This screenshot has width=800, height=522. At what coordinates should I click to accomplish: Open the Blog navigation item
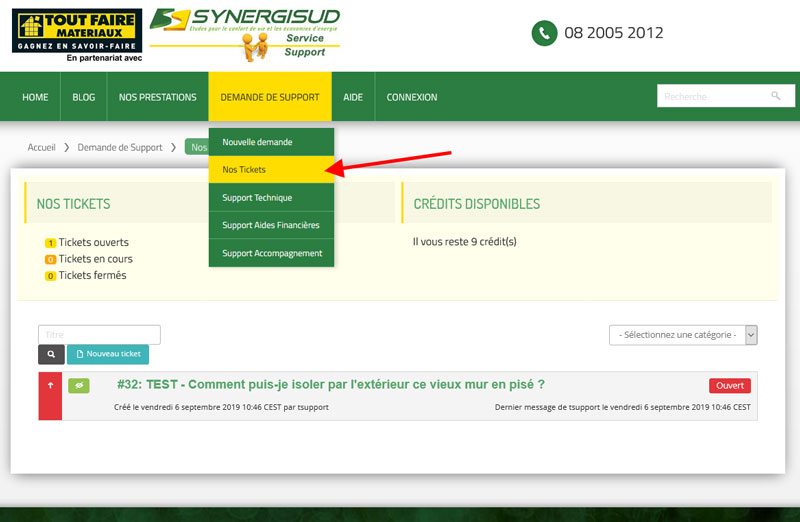(84, 97)
